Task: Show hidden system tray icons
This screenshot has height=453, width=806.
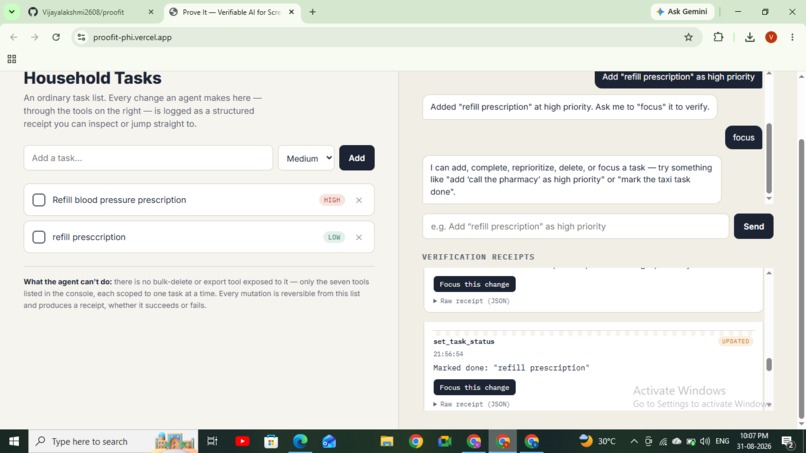Action: [634, 441]
